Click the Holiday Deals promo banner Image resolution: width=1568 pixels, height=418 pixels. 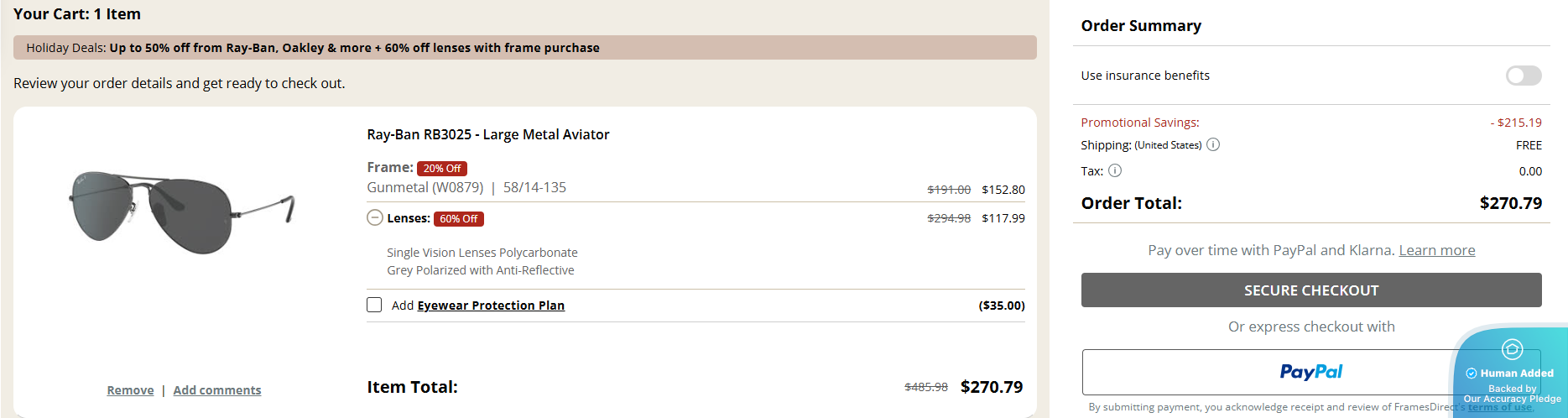pyautogui.click(x=524, y=48)
